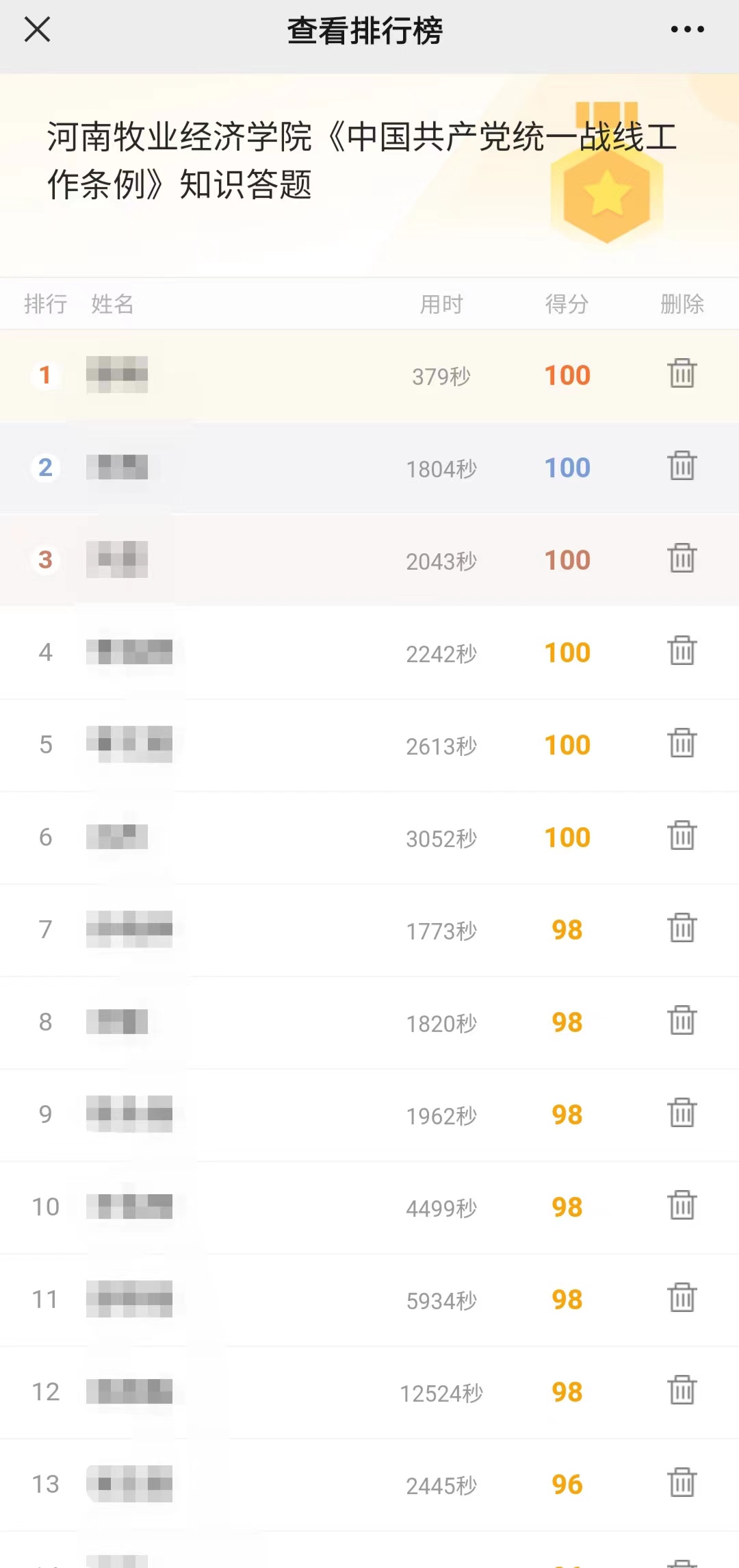Click trash icon for rank 3 entry
739x1568 pixels.
(682, 558)
